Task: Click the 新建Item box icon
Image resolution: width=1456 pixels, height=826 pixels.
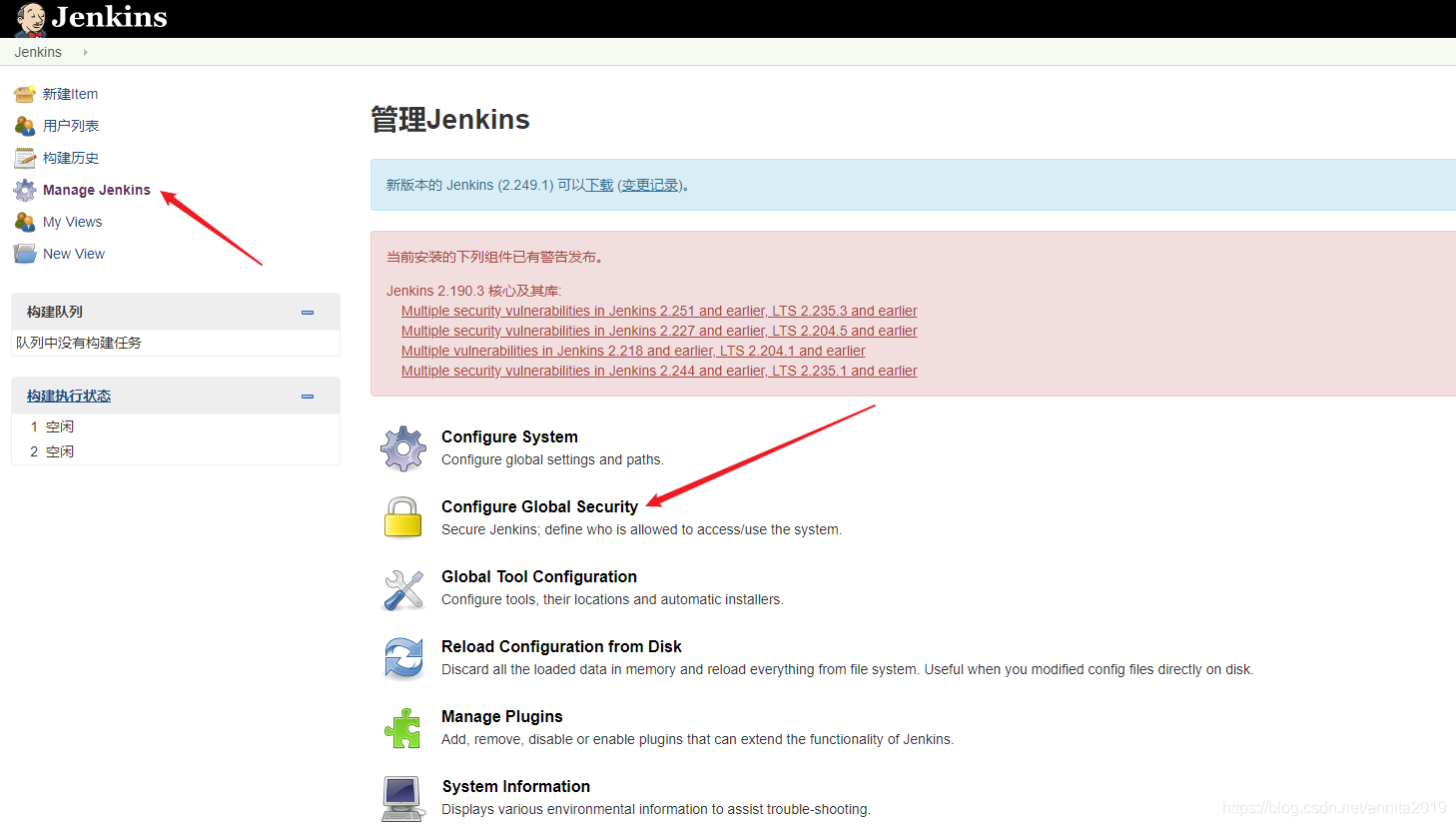Action: (x=25, y=94)
